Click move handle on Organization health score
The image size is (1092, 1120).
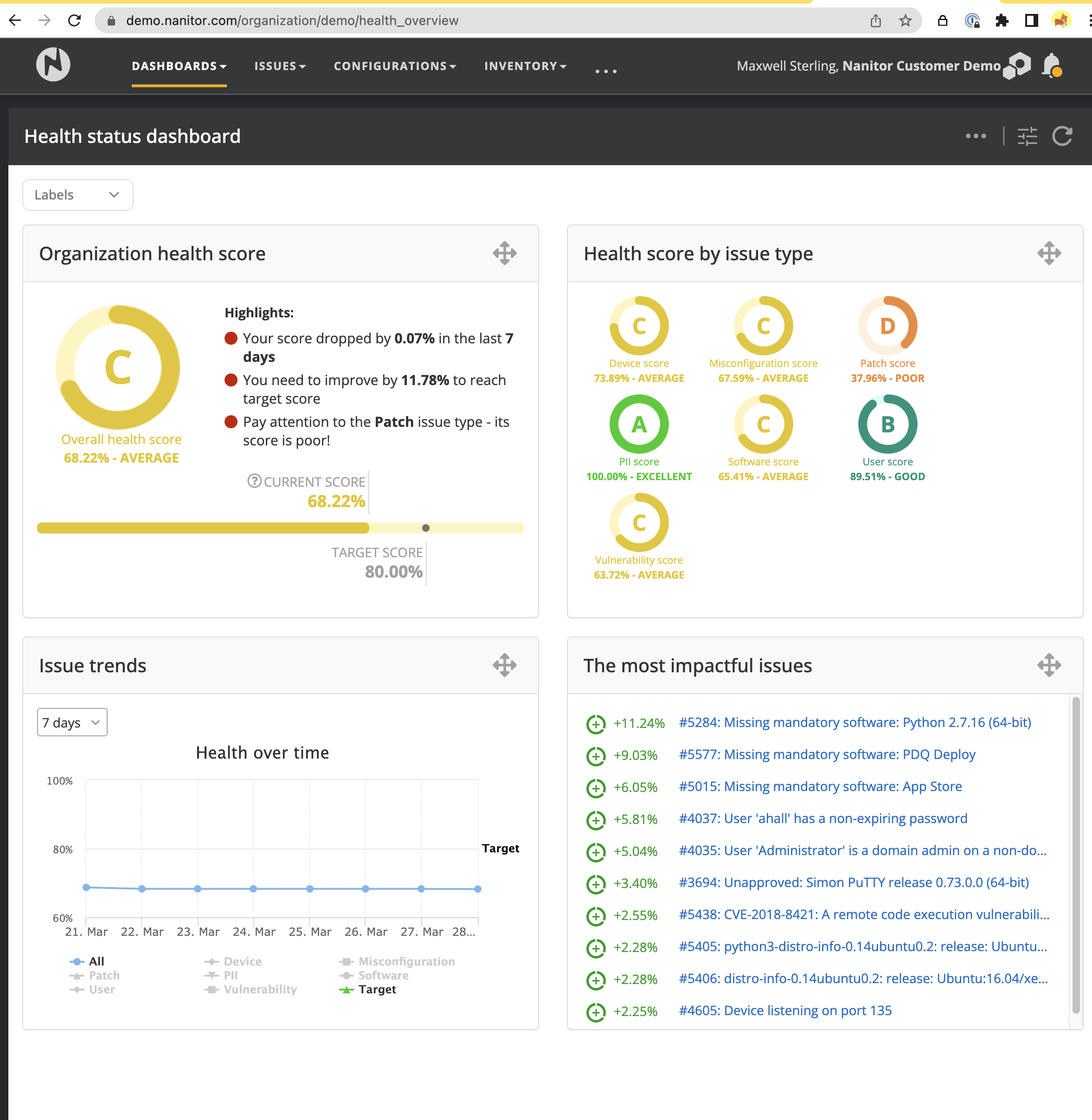[x=504, y=253]
